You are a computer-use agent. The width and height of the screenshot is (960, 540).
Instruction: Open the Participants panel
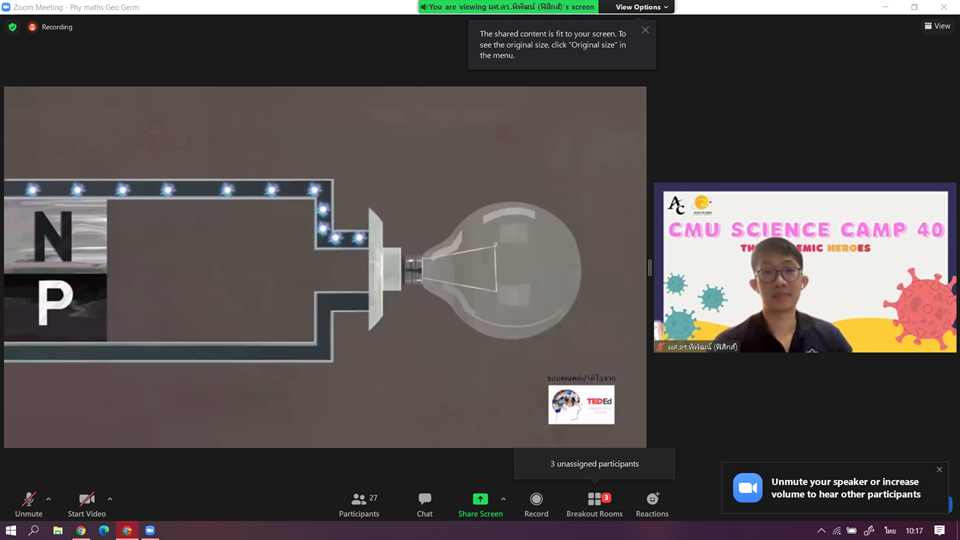pyautogui.click(x=358, y=503)
